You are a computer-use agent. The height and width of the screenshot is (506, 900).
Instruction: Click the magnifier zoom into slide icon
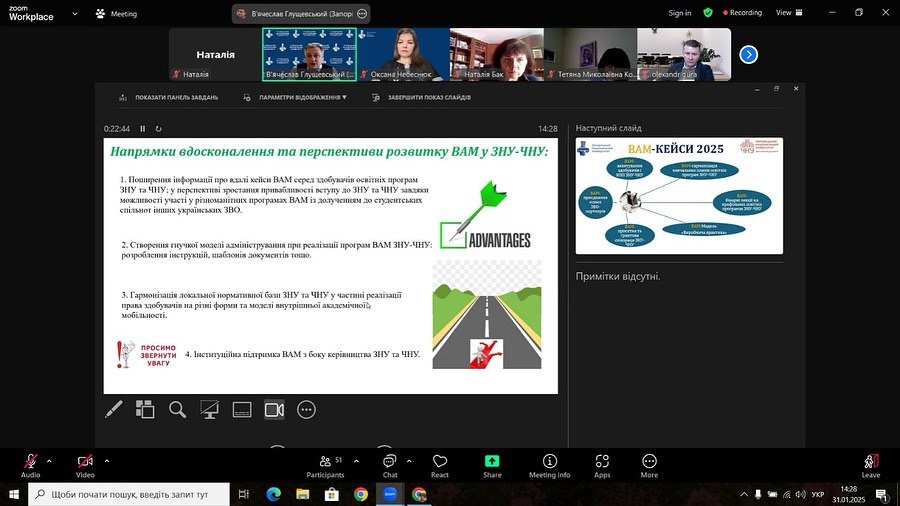[x=177, y=409]
